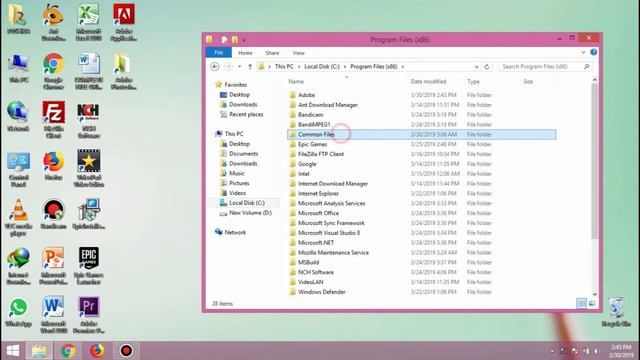Open the Adobe red desktop shortcut
The width and height of the screenshot is (640, 360).
click(x=124, y=22)
